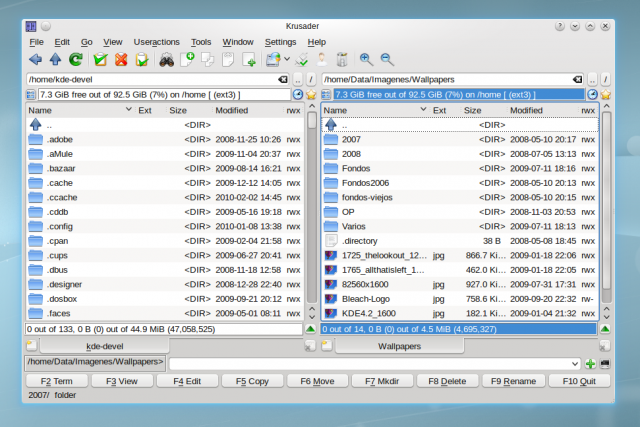Click the green Reload icon
Viewport: 640px width, 427px height.
[x=75, y=60]
